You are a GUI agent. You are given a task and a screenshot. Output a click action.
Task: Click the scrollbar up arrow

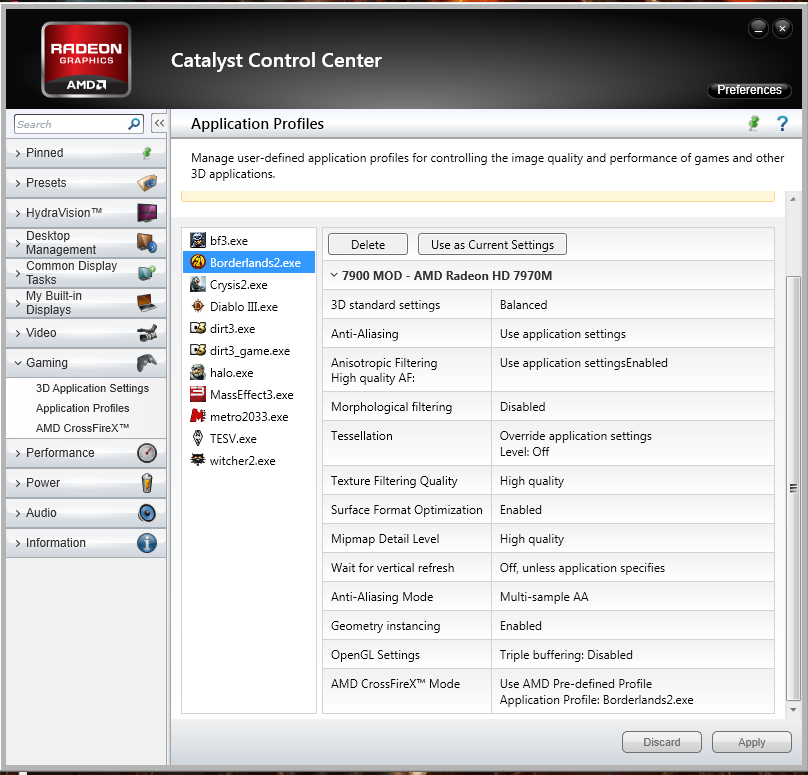coord(793,199)
